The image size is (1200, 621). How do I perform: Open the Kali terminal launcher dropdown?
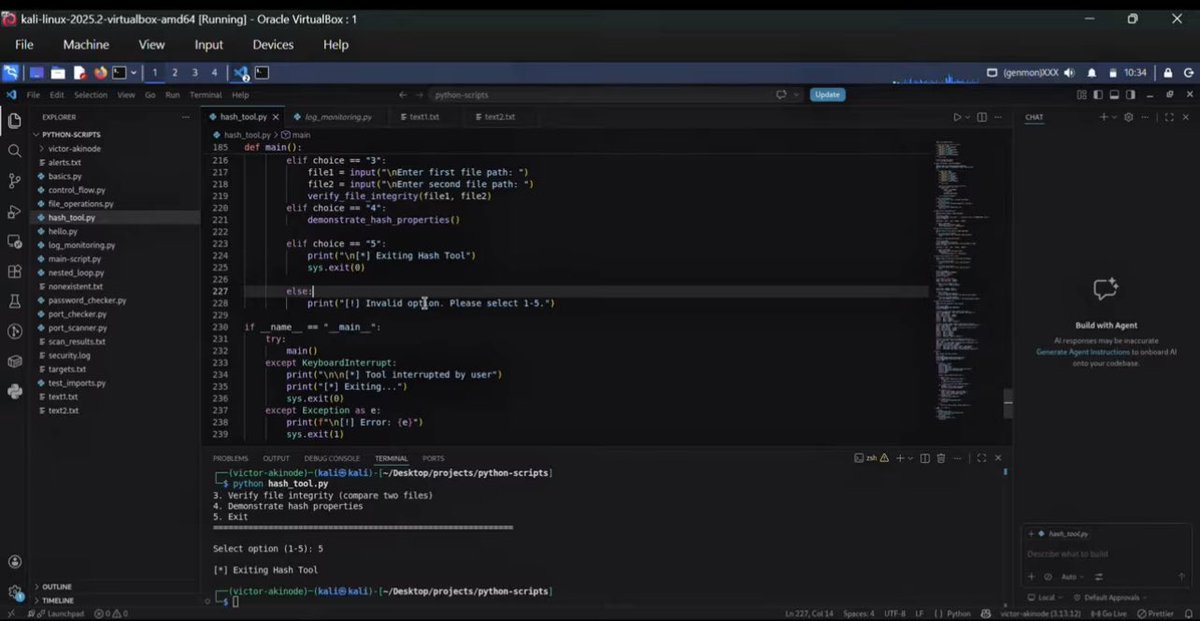133,73
